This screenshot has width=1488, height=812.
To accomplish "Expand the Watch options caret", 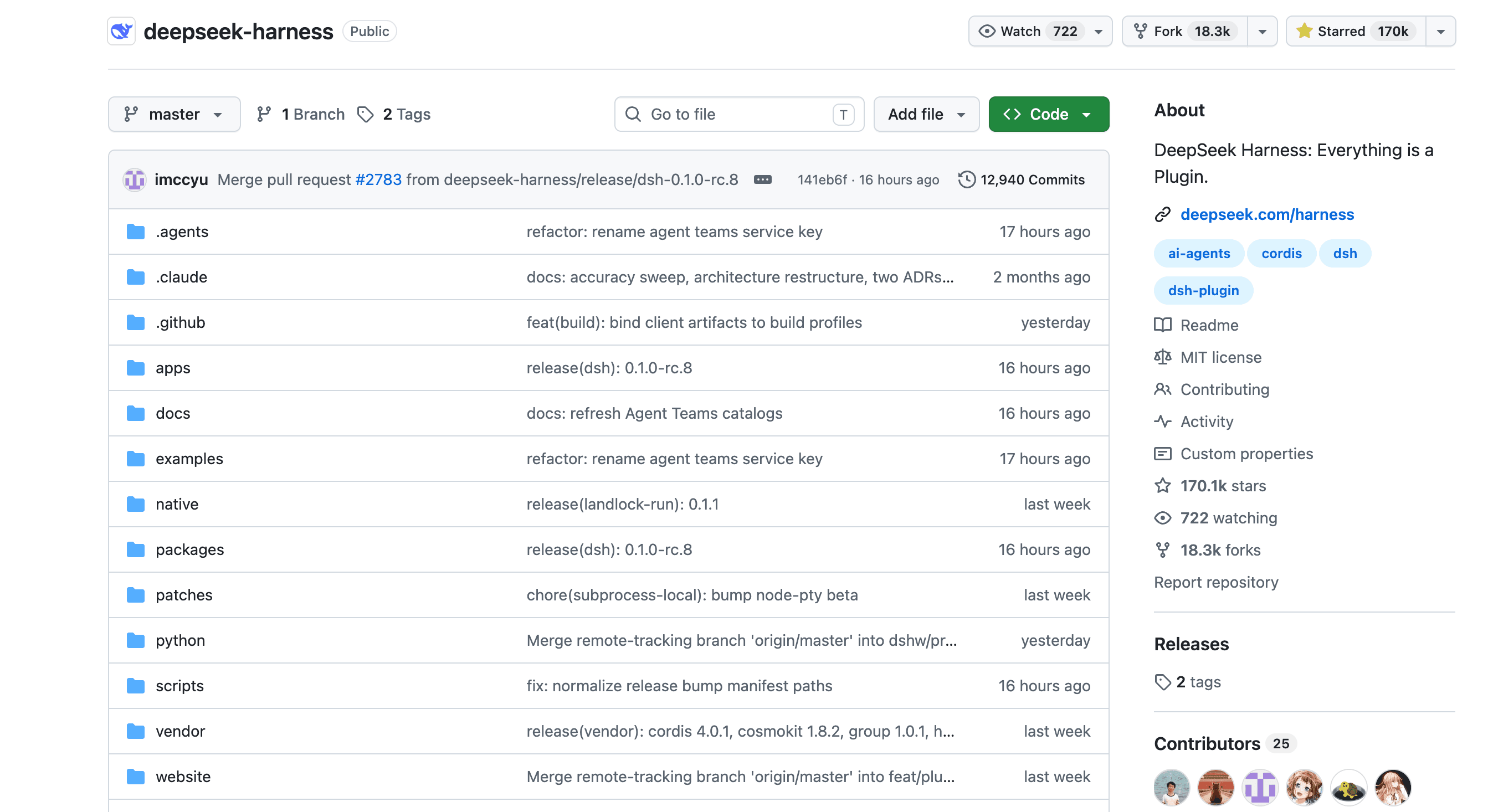I will 1099,31.
